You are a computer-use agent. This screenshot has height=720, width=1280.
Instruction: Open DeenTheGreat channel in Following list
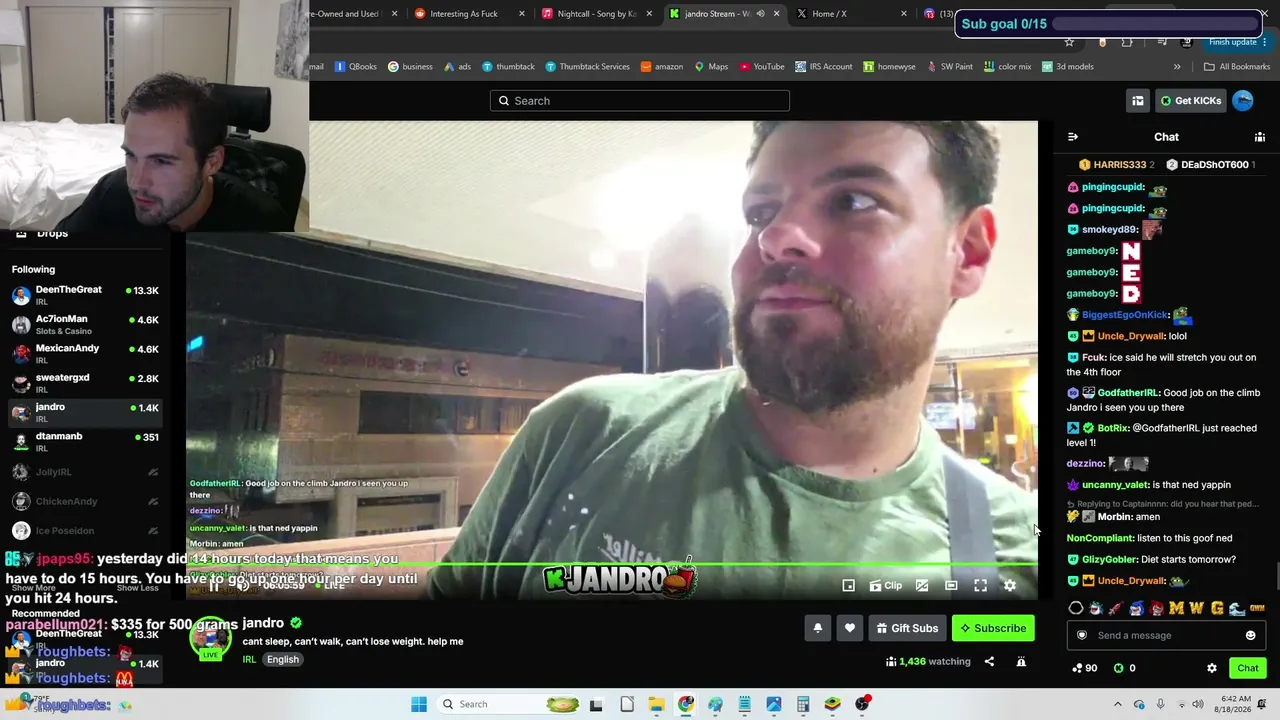pos(85,296)
